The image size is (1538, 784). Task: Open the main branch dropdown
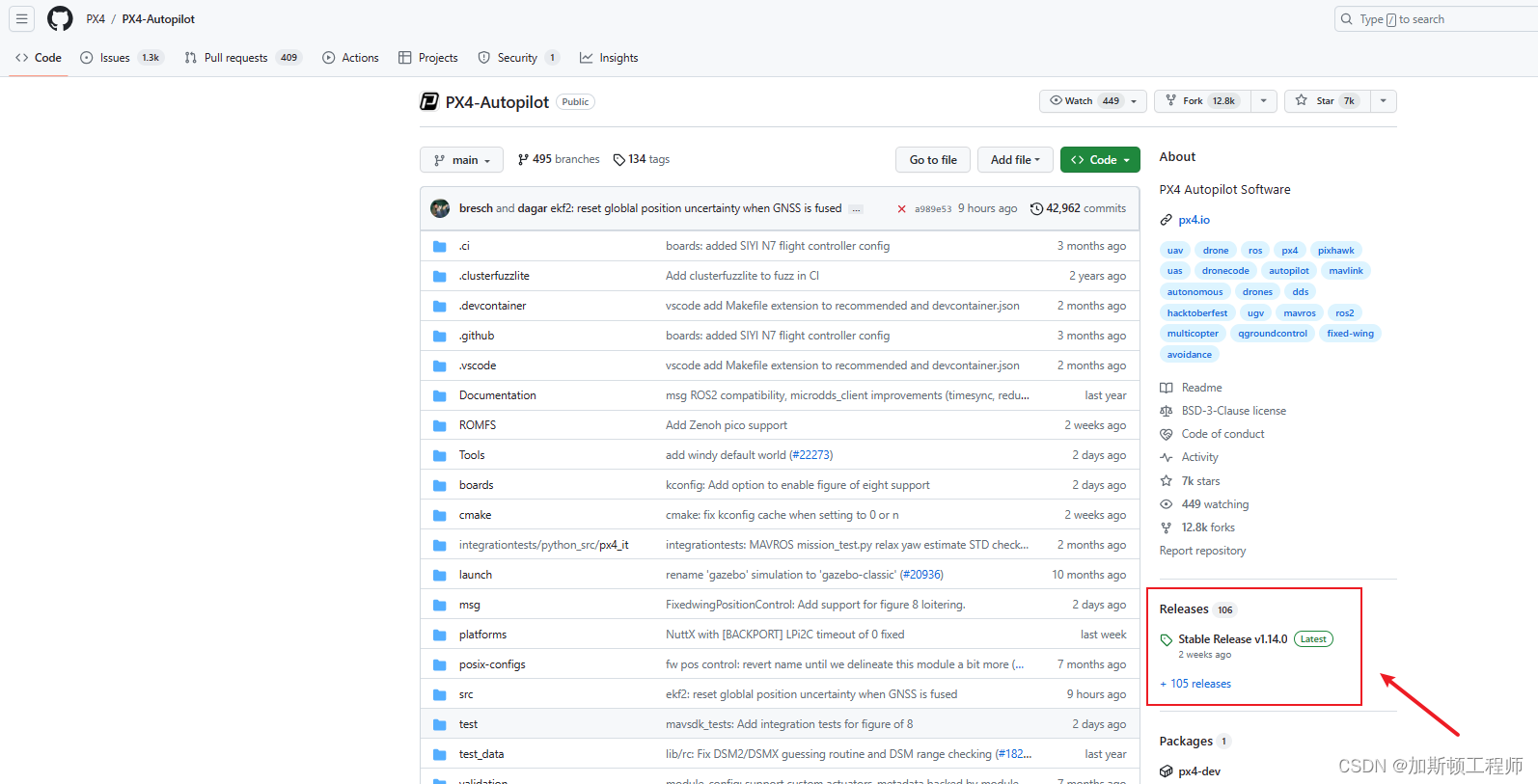pyautogui.click(x=461, y=160)
